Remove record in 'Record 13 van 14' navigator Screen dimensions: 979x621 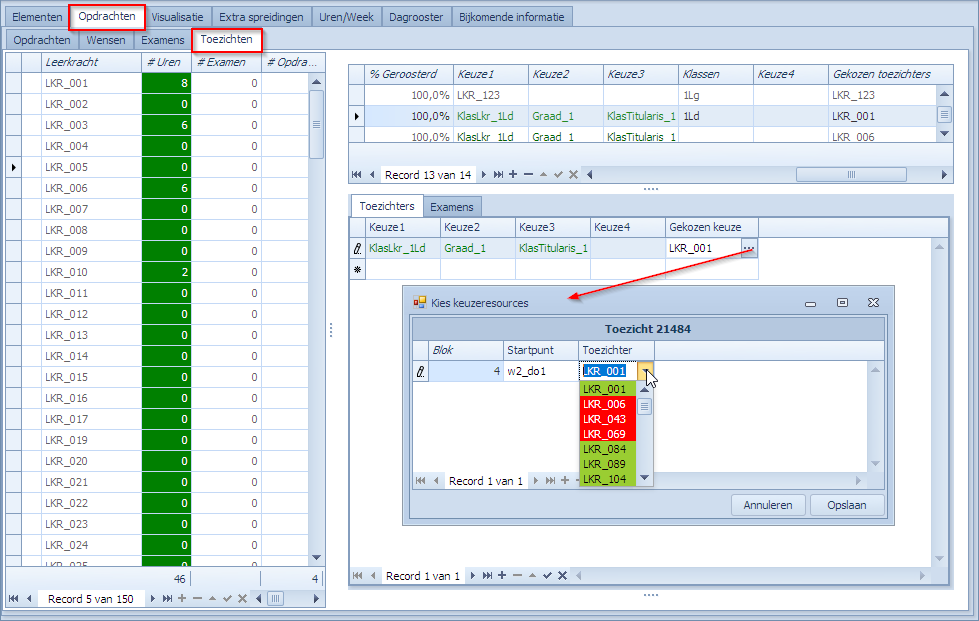[x=528, y=175]
